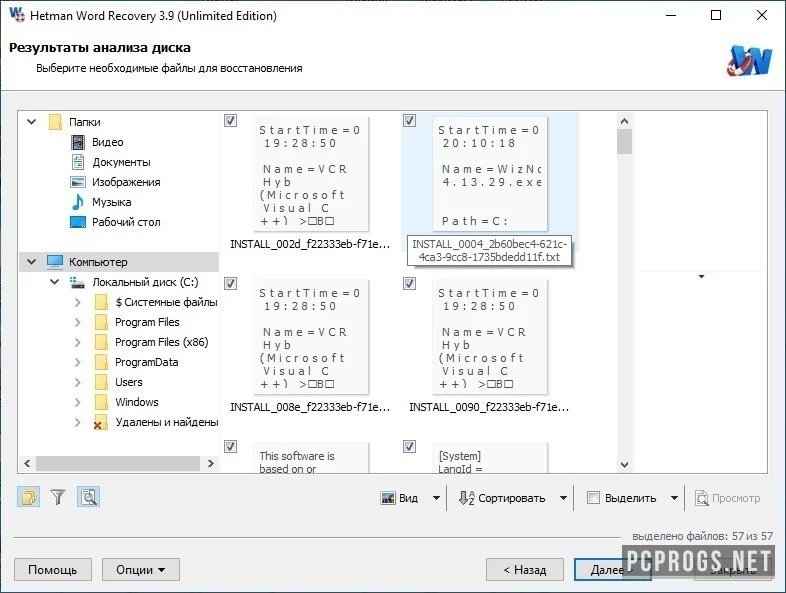Expand the $ Системные файлы folder

click(77, 302)
